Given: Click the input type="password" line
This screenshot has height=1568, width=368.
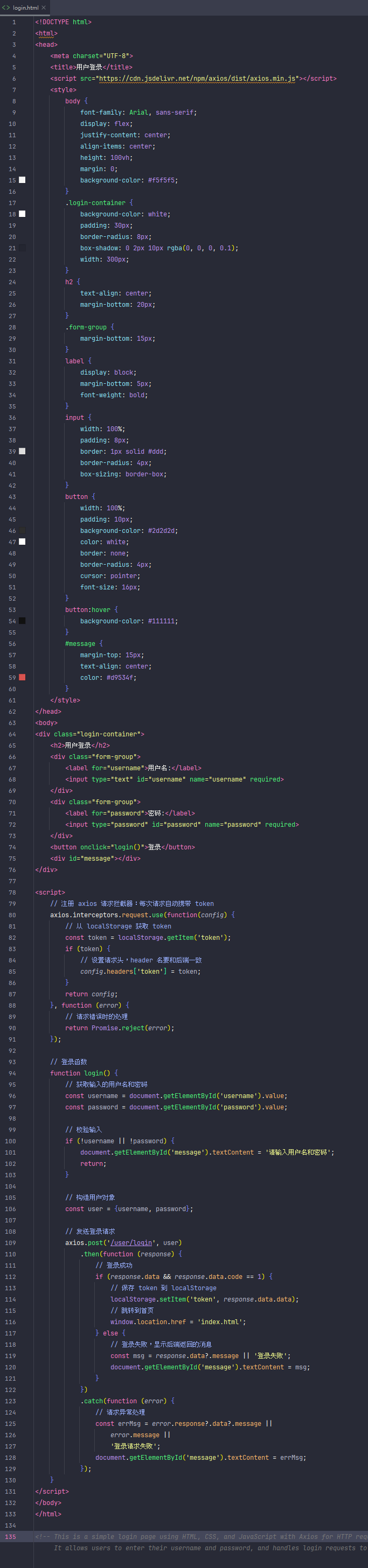Looking at the screenshot, I should pyautogui.click(x=182, y=824).
